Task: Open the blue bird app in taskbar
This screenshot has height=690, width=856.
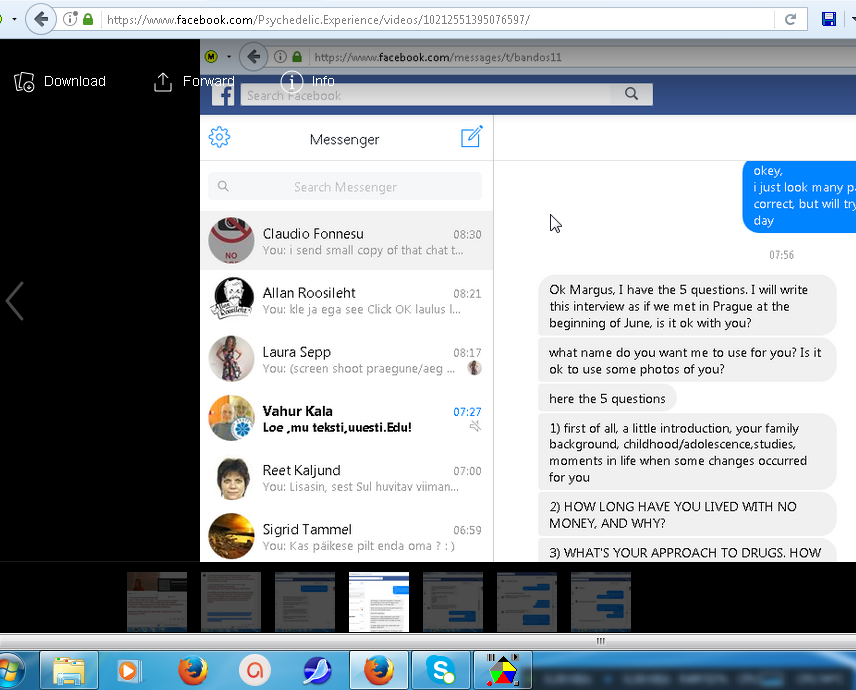Action: (317, 670)
